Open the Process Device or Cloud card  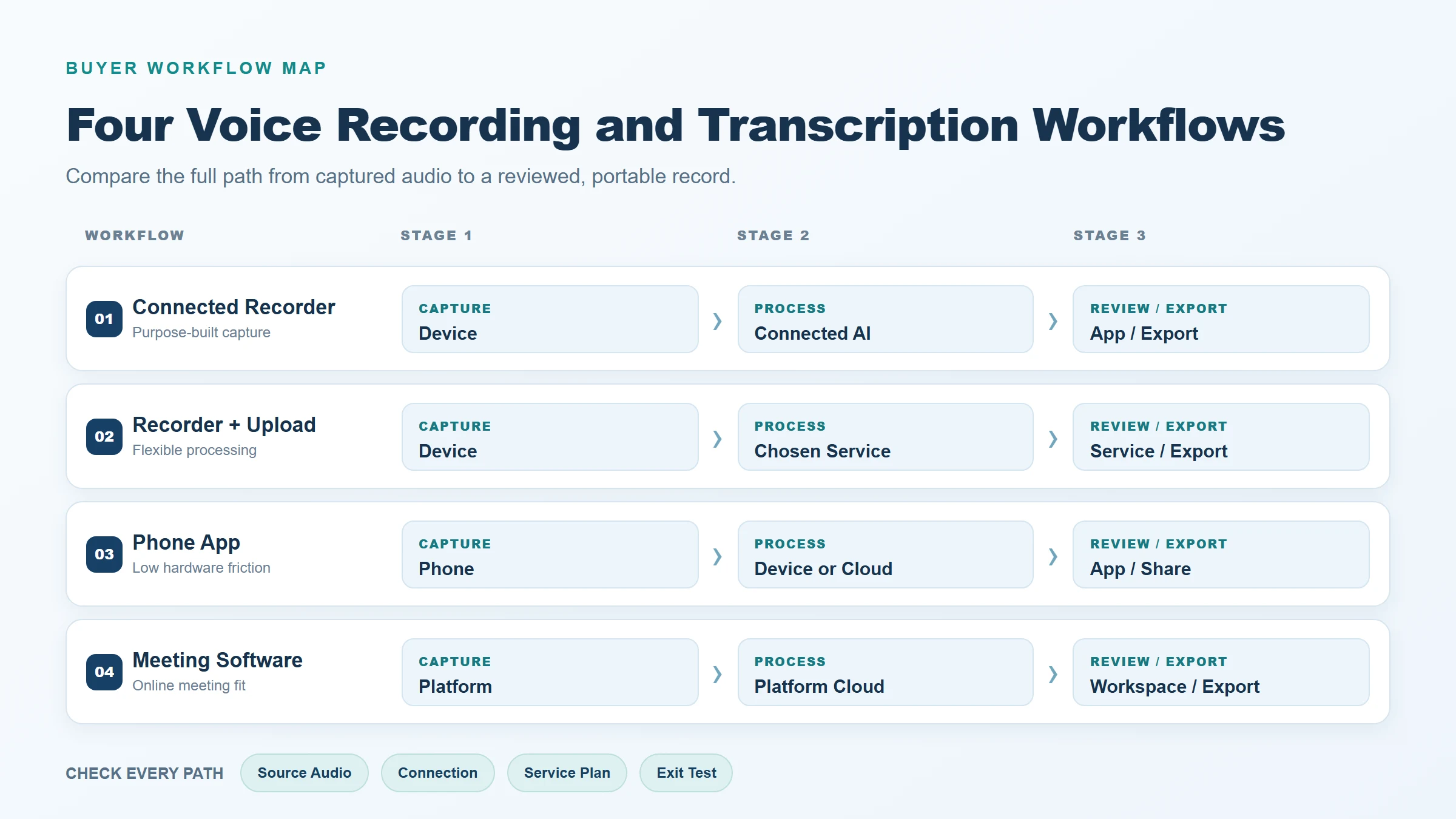click(886, 554)
